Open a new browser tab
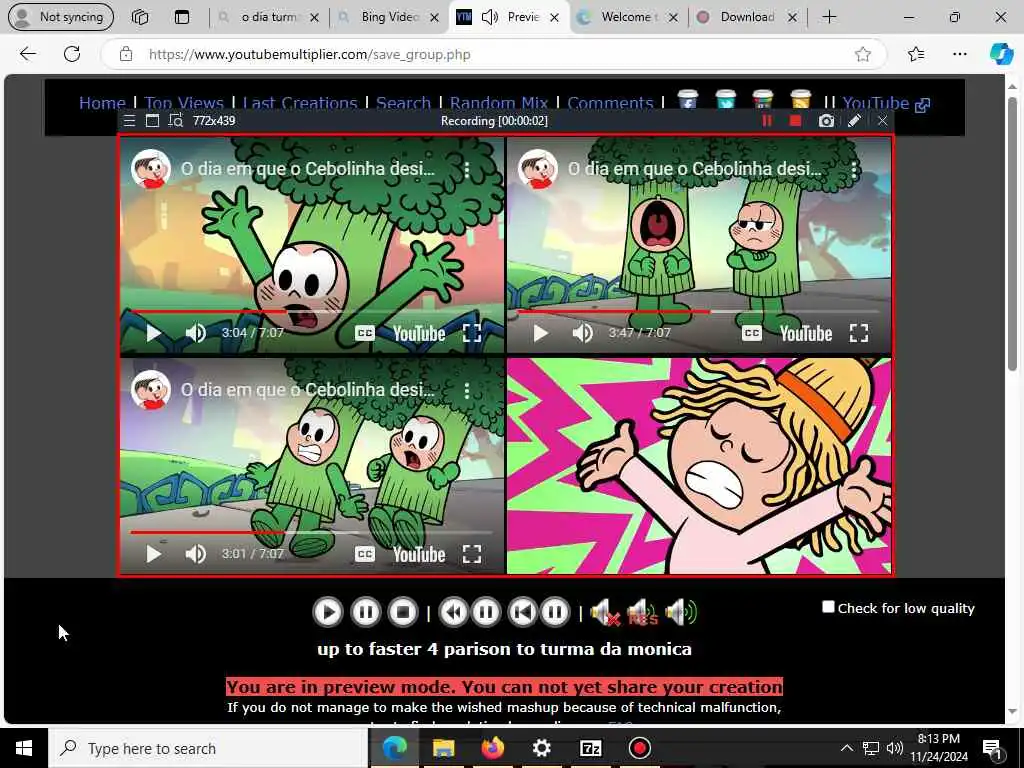This screenshot has width=1024, height=768. tap(829, 17)
